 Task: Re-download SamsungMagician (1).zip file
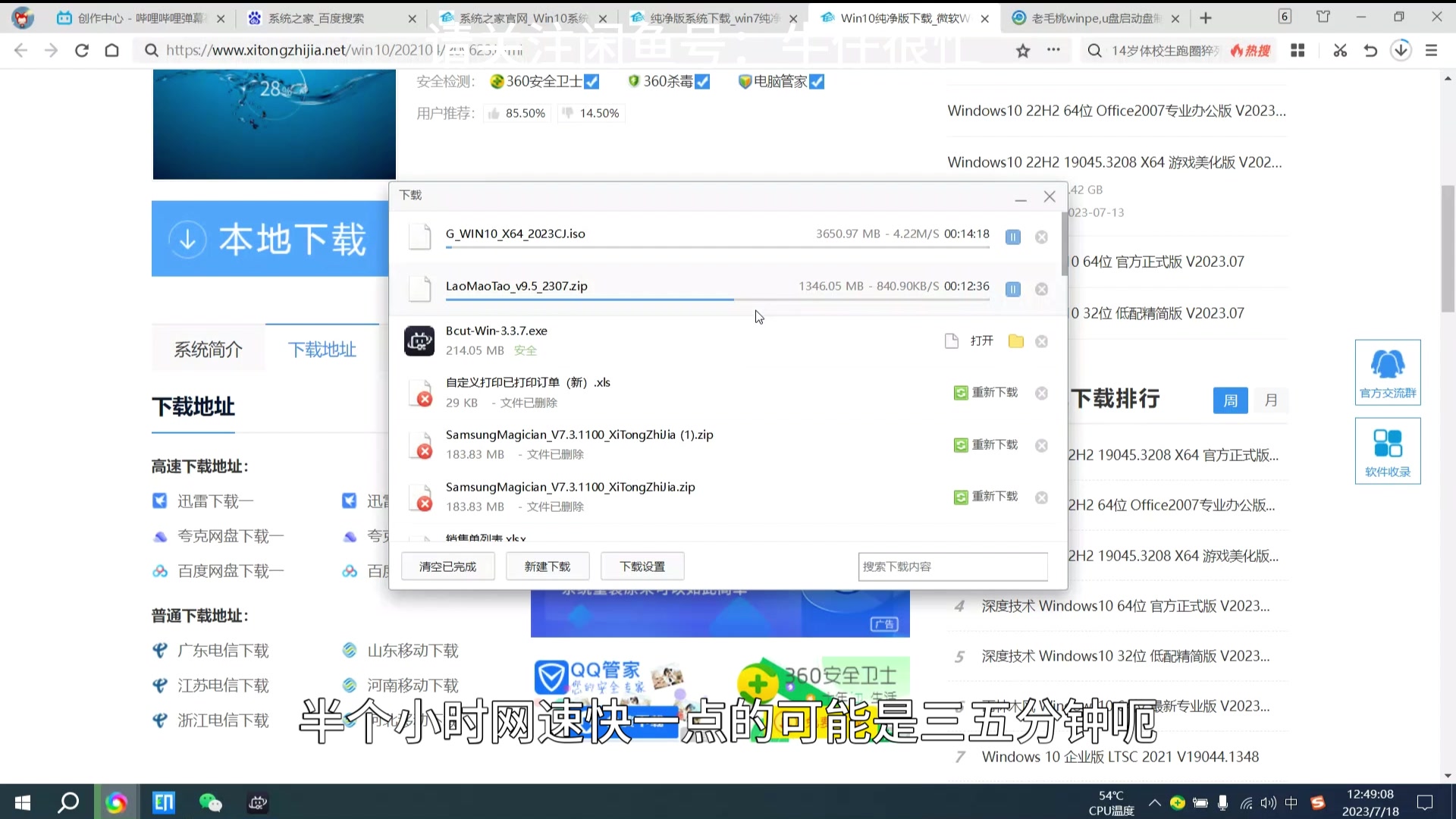pyautogui.click(x=986, y=444)
